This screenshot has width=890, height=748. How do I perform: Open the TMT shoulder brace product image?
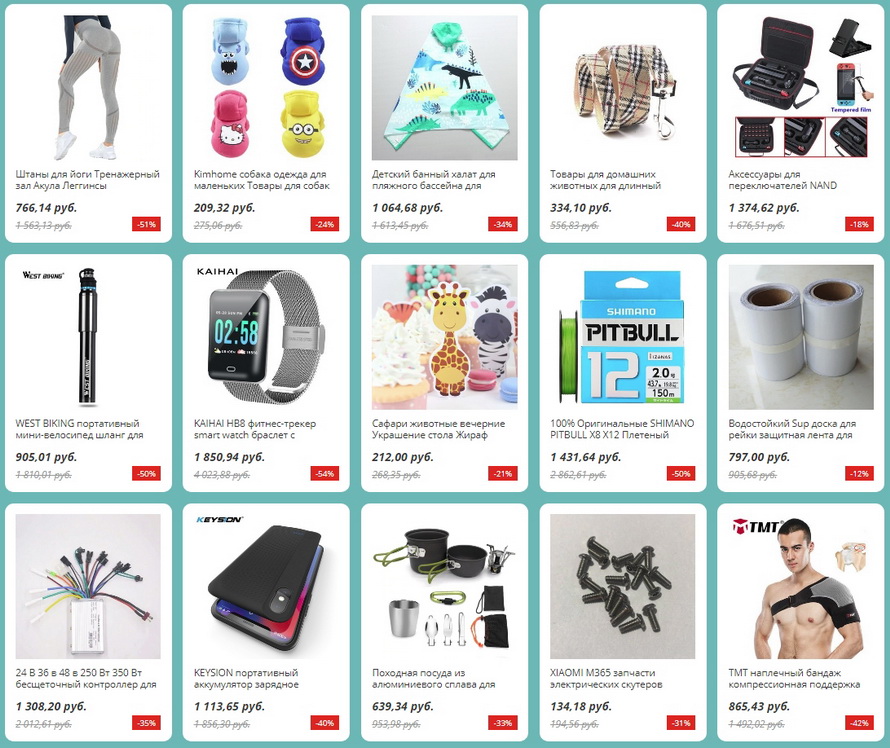coord(801,586)
